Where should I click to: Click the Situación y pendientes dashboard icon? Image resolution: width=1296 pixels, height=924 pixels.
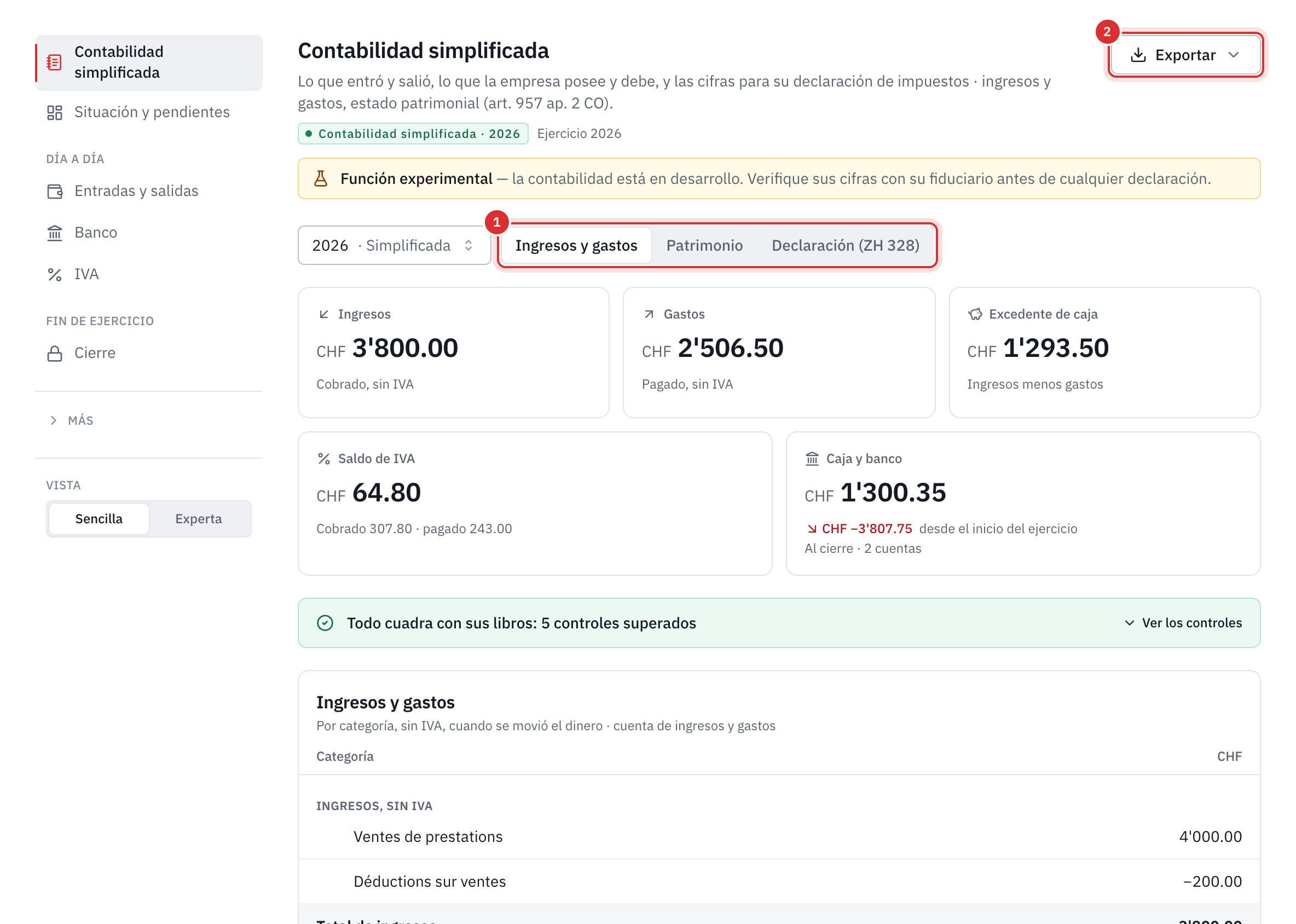(55, 112)
